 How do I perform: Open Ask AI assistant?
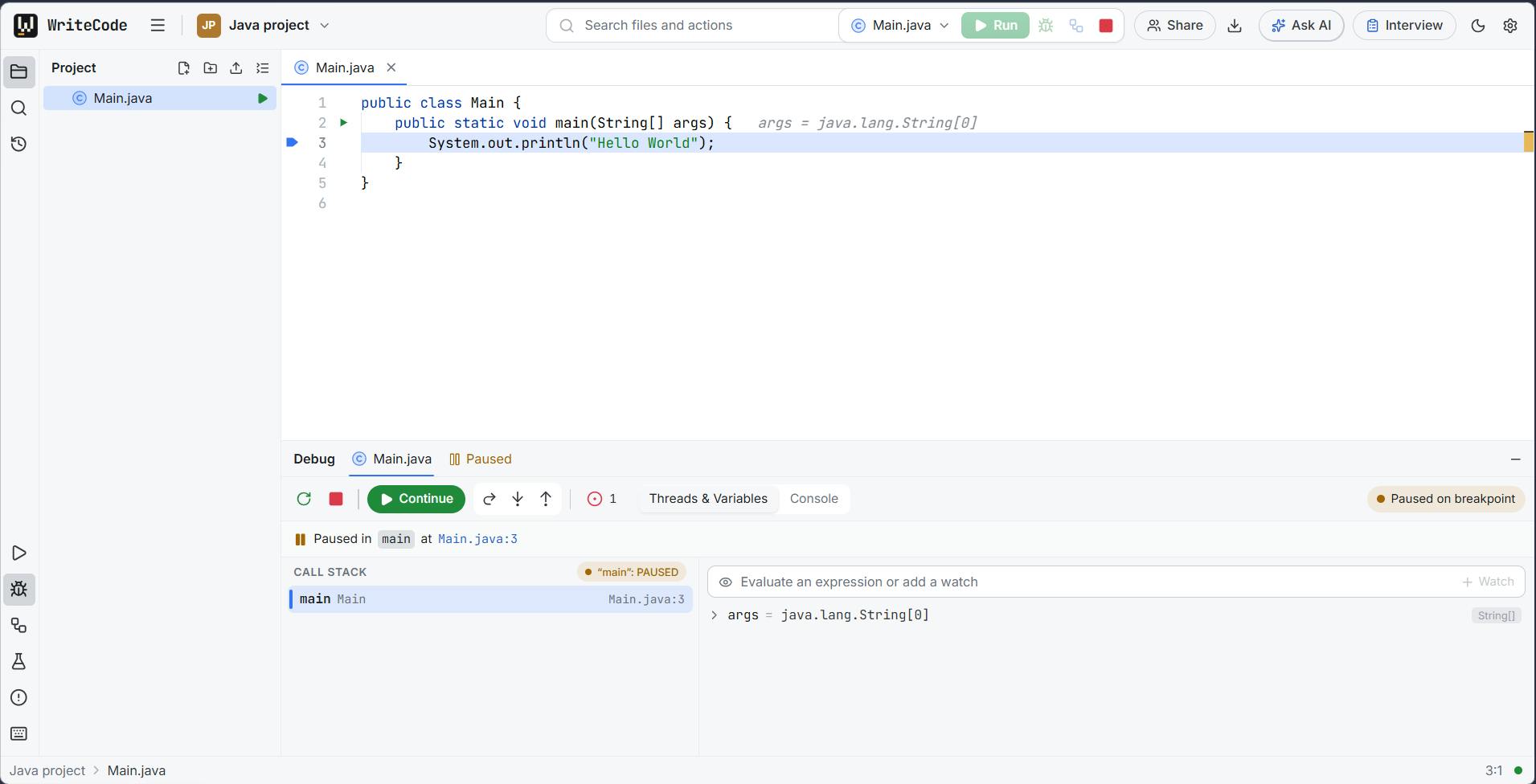pyautogui.click(x=1301, y=26)
